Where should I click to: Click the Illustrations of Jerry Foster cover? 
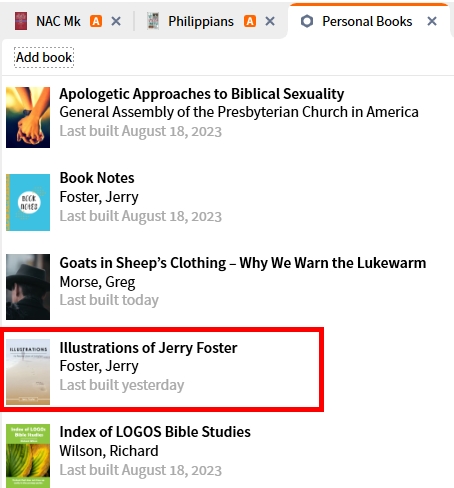click(x=28, y=372)
